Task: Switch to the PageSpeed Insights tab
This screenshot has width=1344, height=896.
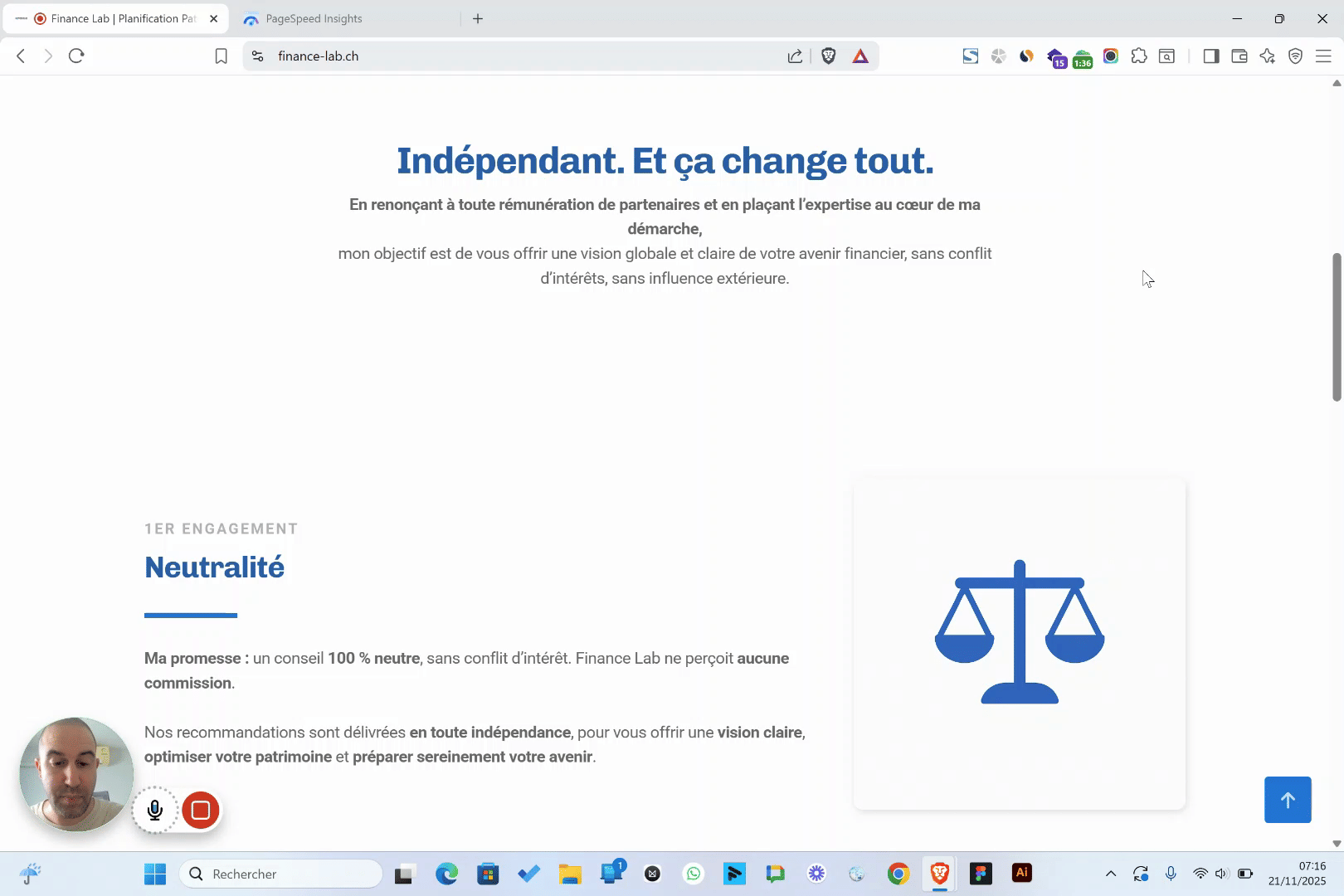Action: point(314,18)
